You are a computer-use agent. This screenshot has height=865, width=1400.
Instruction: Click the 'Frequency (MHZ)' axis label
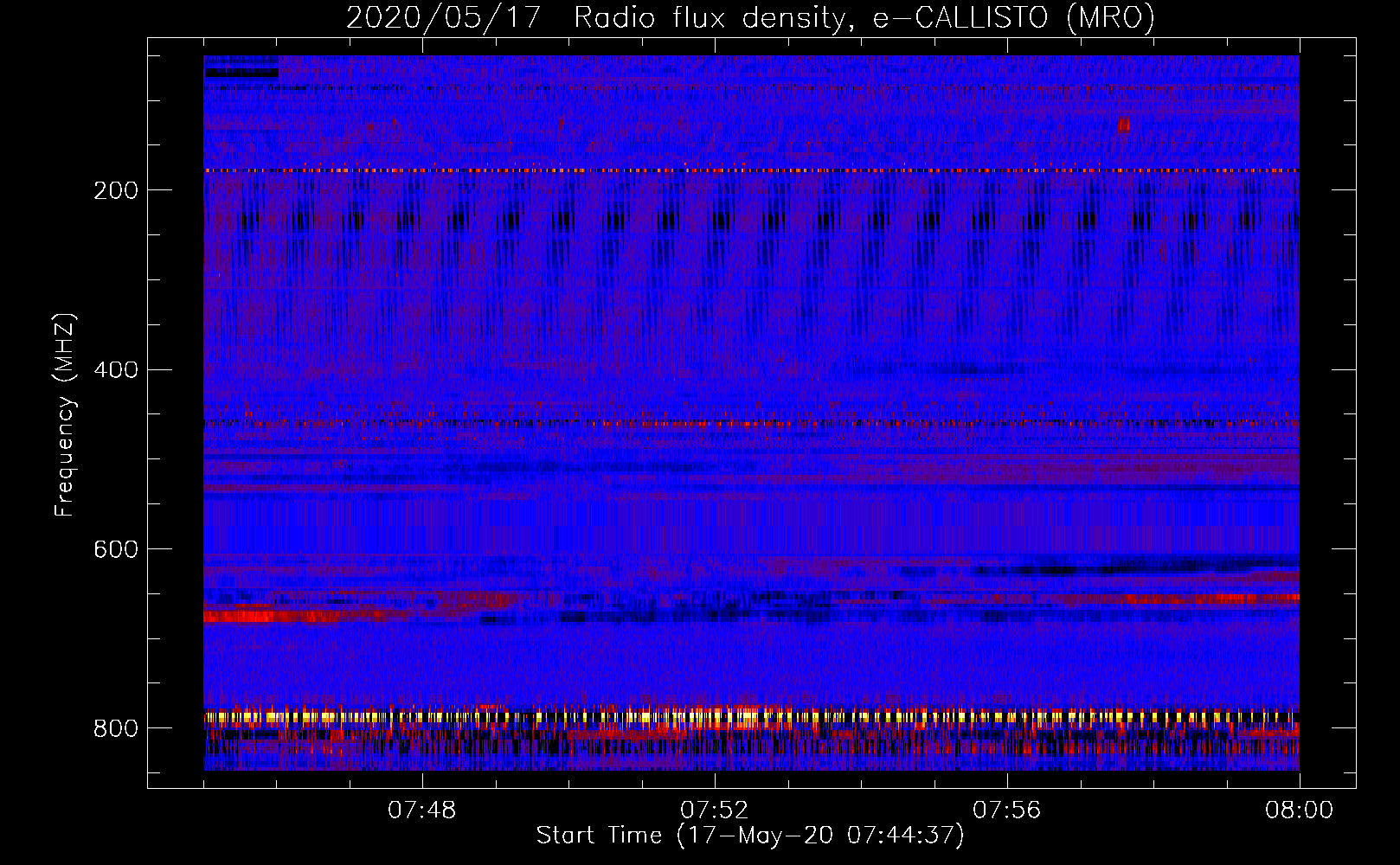tap(65, 414)
